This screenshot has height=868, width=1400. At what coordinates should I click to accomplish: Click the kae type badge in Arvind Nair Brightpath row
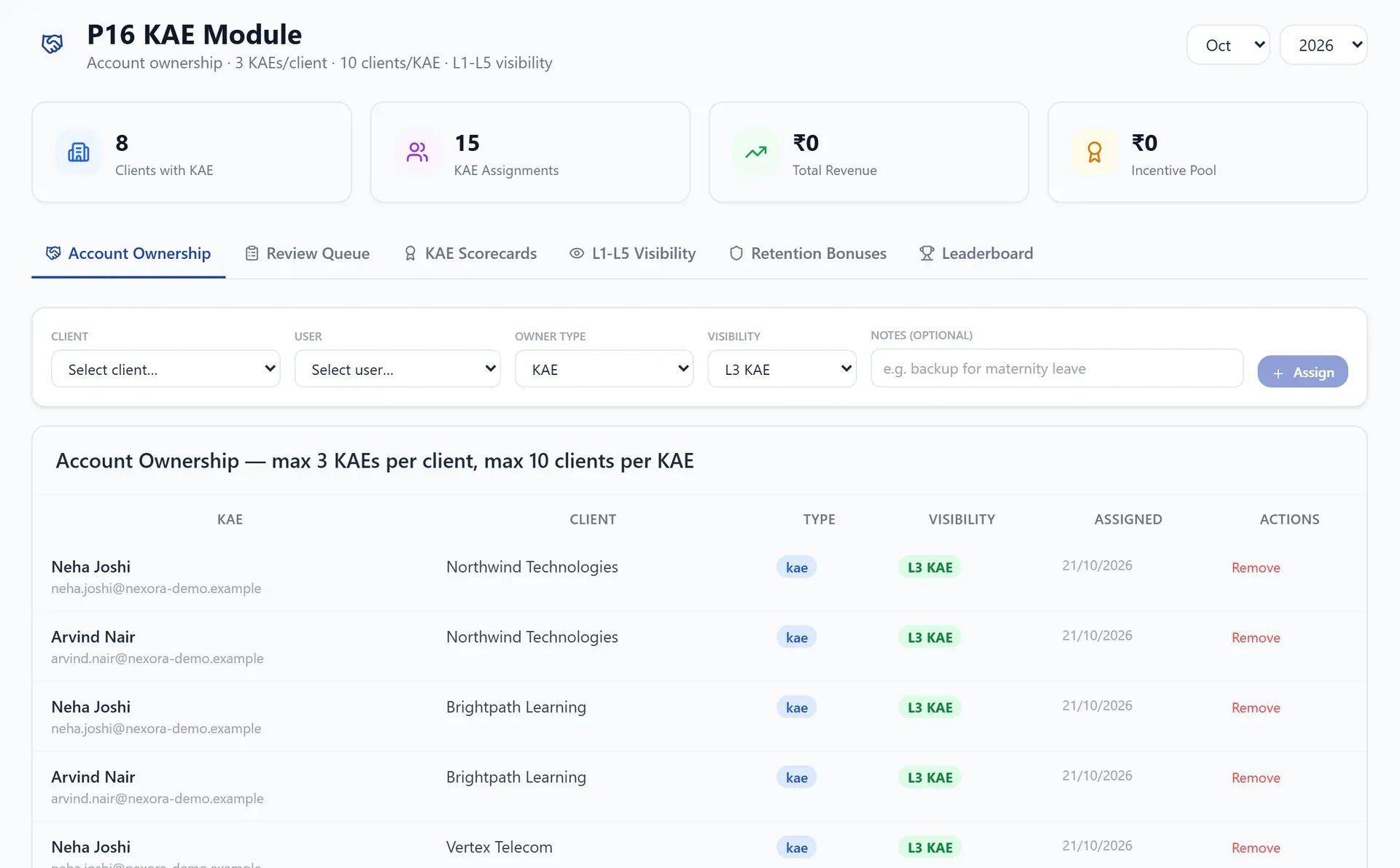click(796, 778)
